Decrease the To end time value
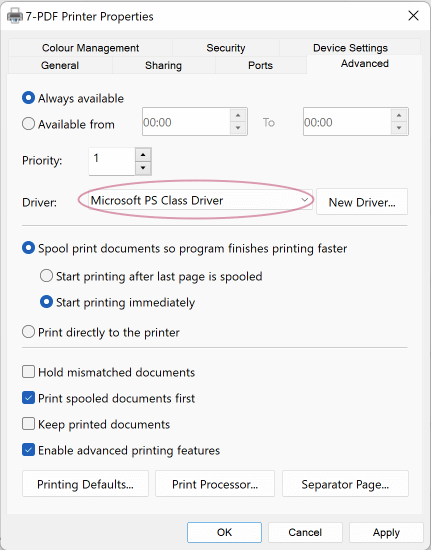 [x=399, y=128]
